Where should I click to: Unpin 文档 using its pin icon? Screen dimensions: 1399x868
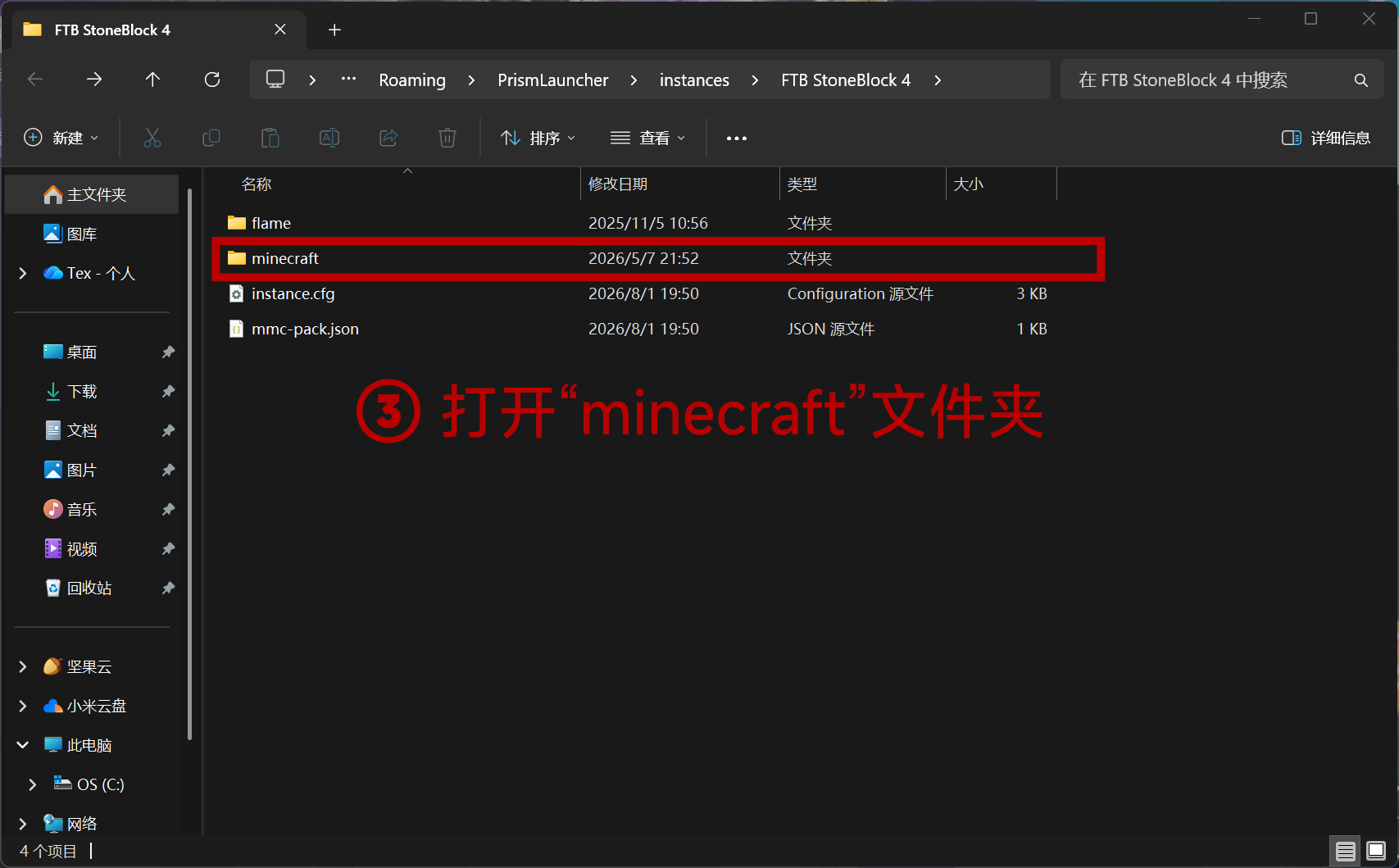[x=168, y=431]
